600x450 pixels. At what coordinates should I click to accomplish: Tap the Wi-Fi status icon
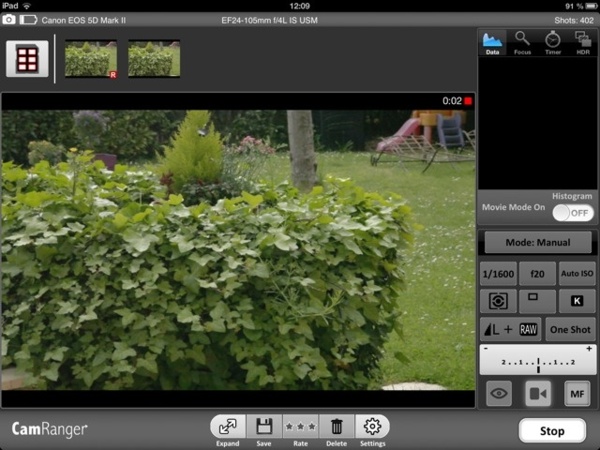pos(26,6)
